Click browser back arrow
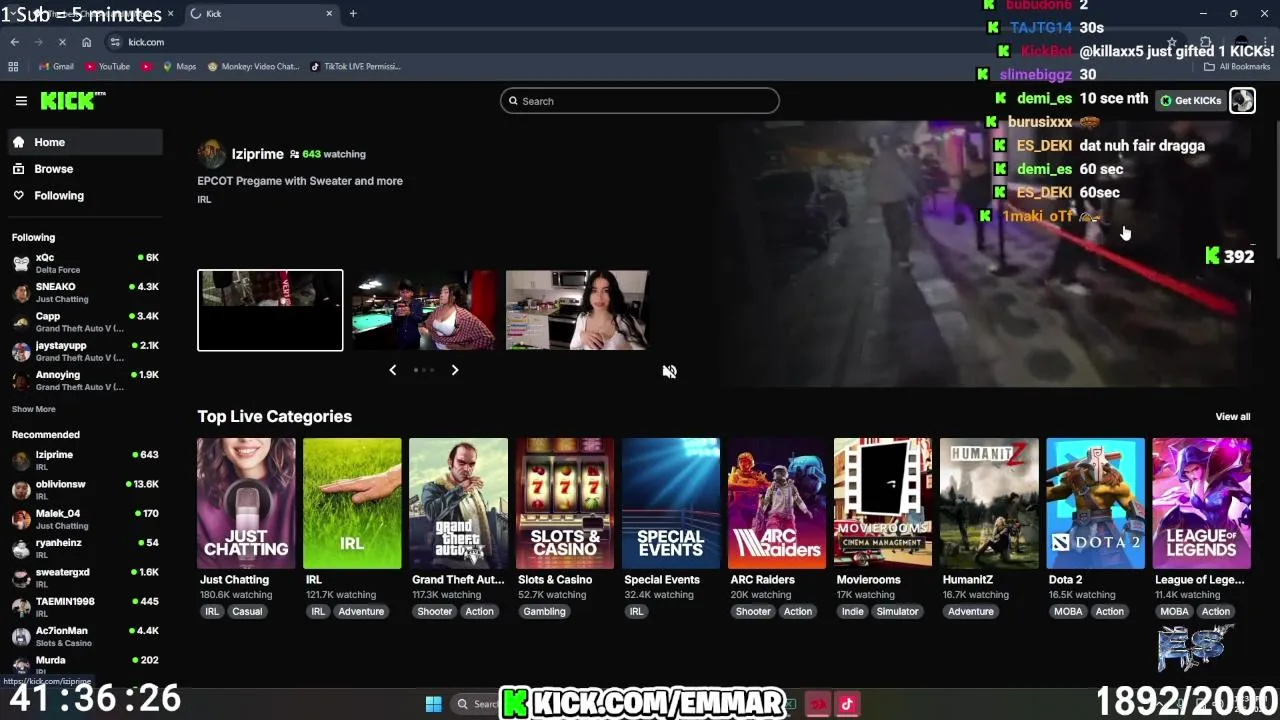The image size is (1280, 720). point(14,42)
